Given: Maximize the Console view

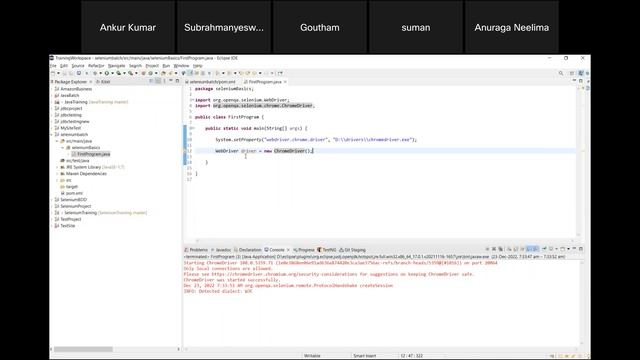Looking at the screenshot, I should point(581,249).
